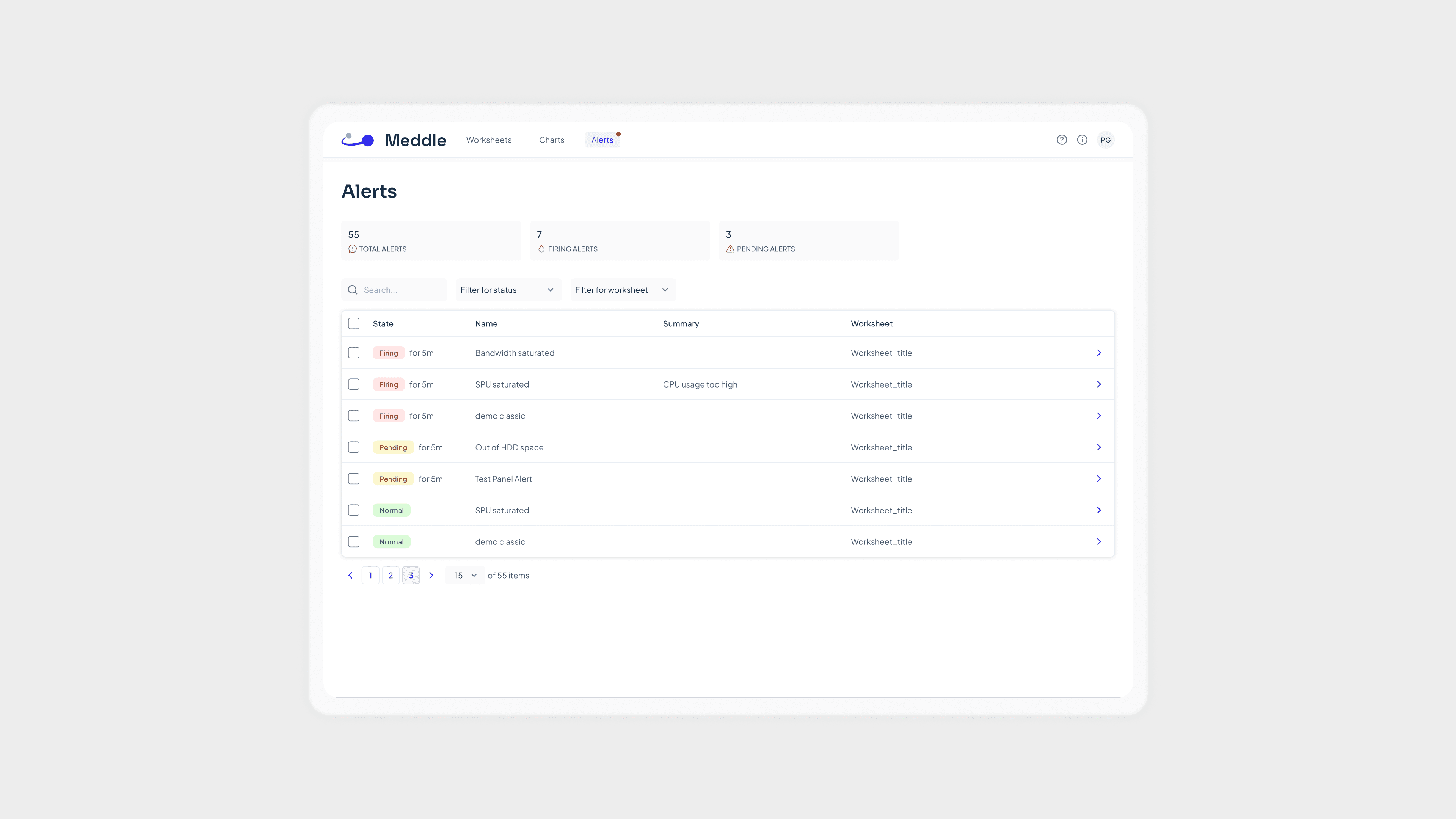Click the Meddle logo icon
Image resolution: width=1456 pixels, height=819 pixels.
(x=358, y=140)
